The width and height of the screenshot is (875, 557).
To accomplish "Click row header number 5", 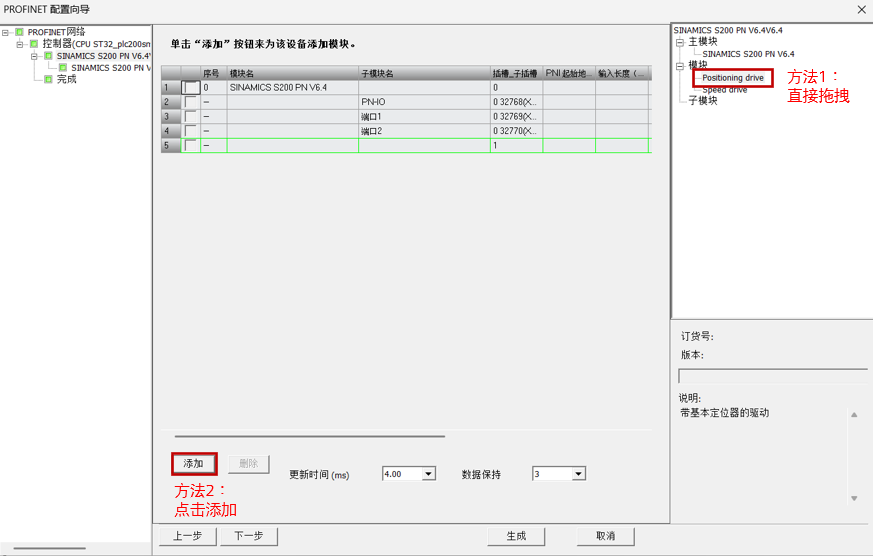I will pyautogui.click(x=170, y=146).
